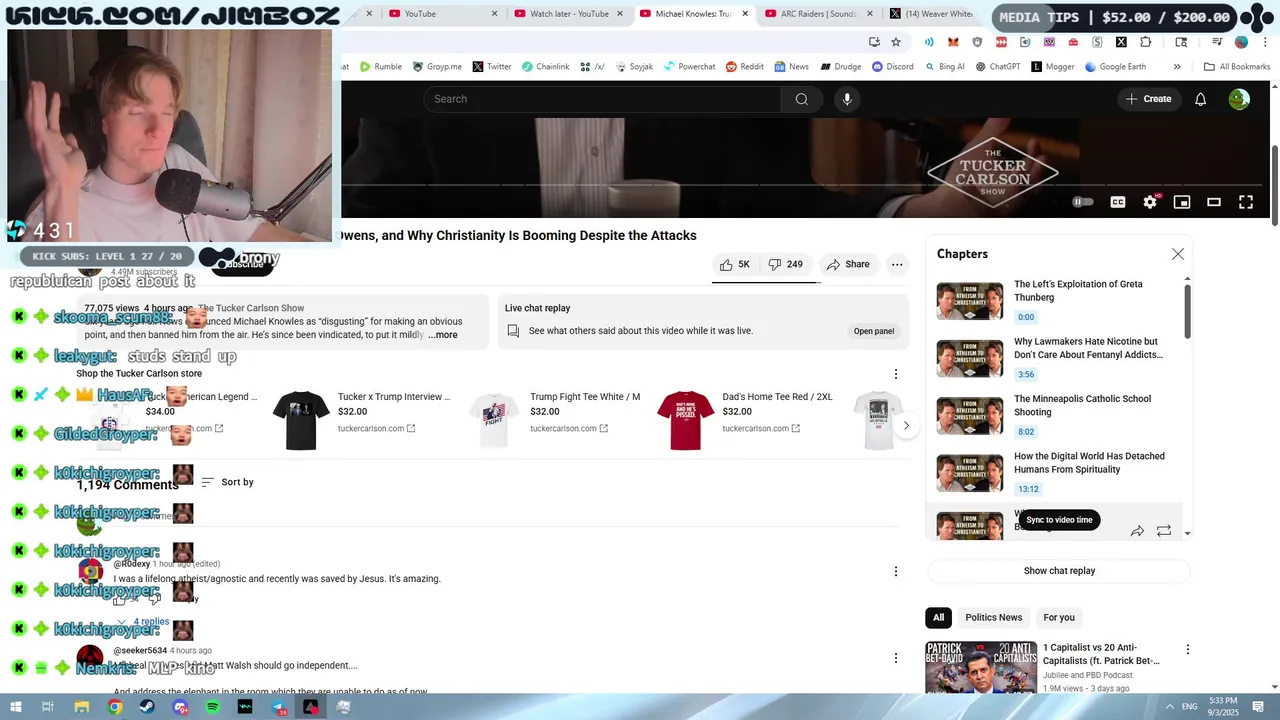
Task: Open the video settings gear
Action: pyautogui.click(x=1150, y=202)
